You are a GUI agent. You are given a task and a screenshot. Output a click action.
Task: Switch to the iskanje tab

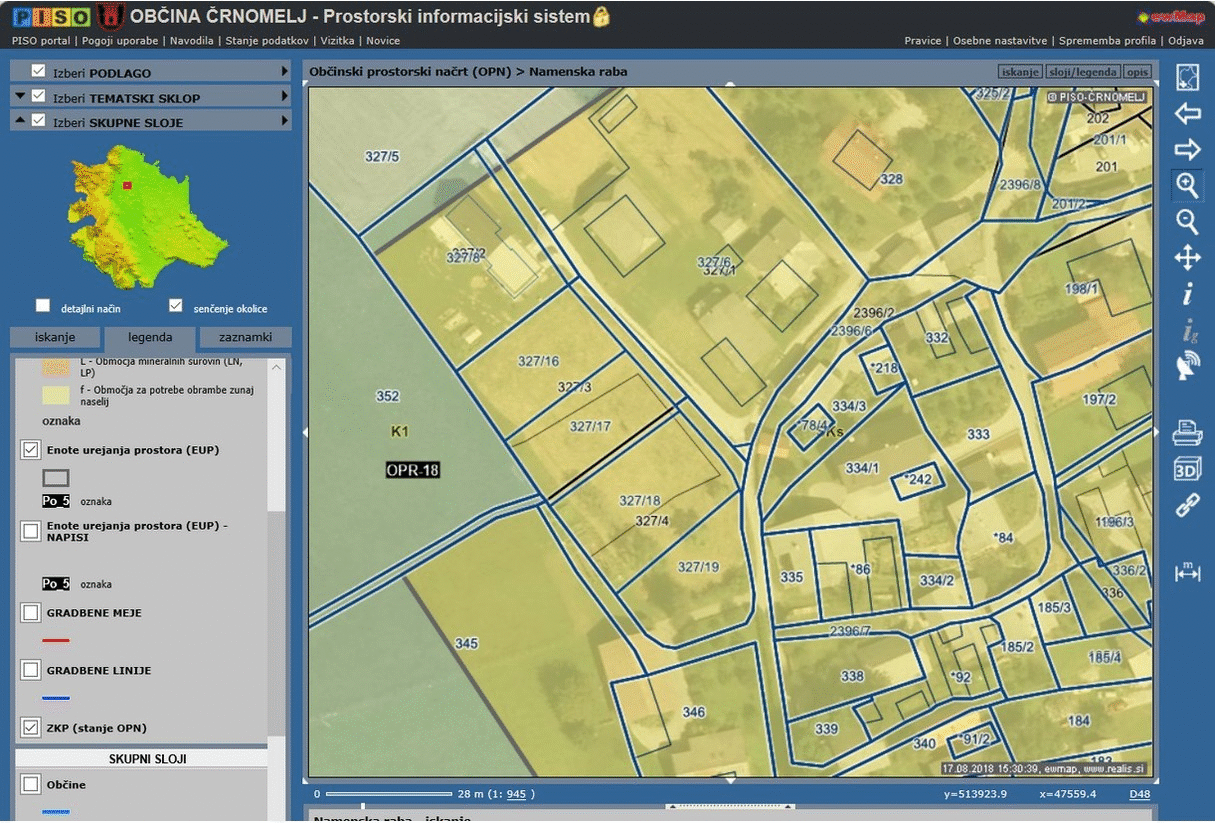pos(55,338)
